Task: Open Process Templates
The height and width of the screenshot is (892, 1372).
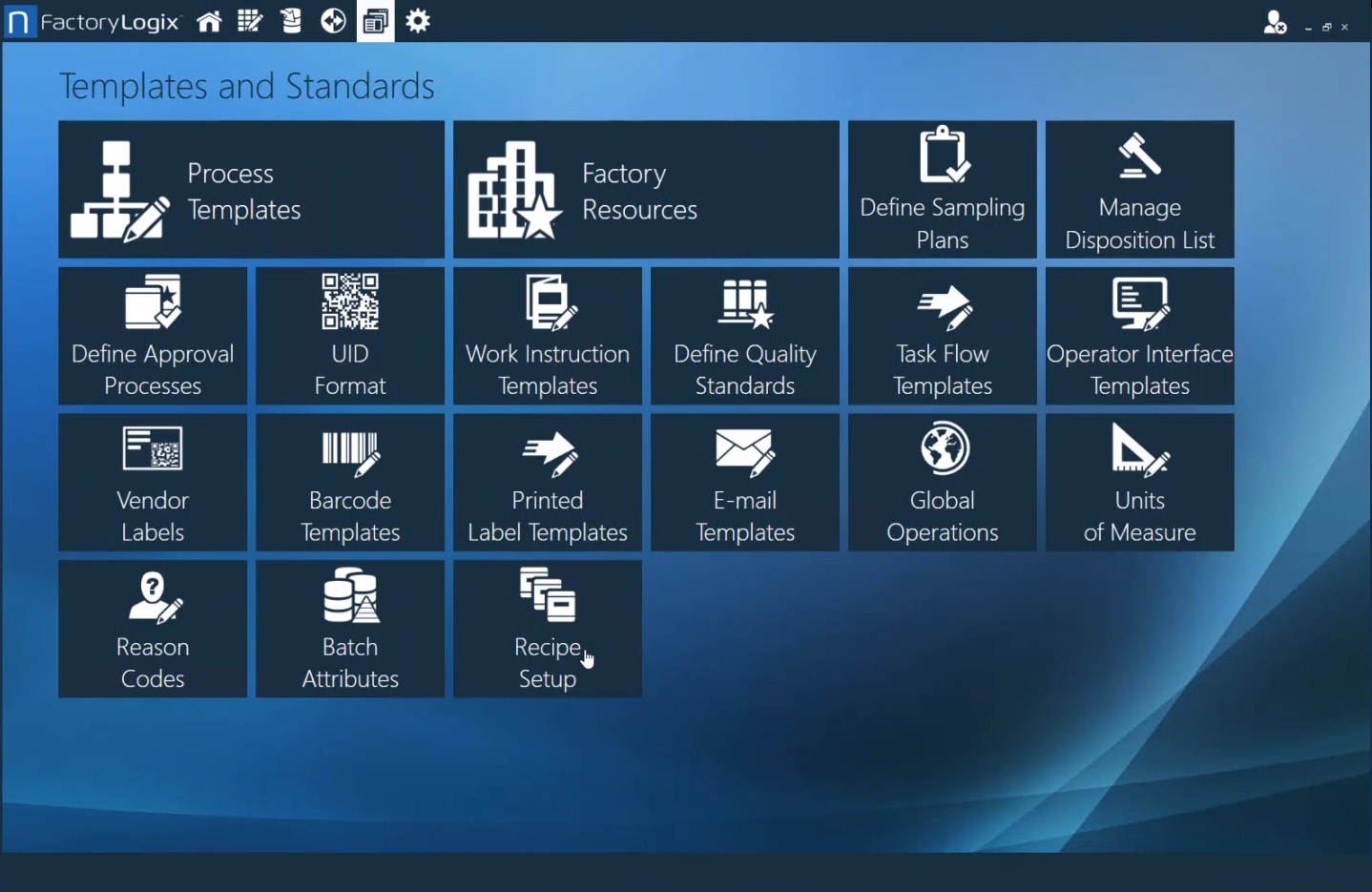Action: click(x=251, y=189)
